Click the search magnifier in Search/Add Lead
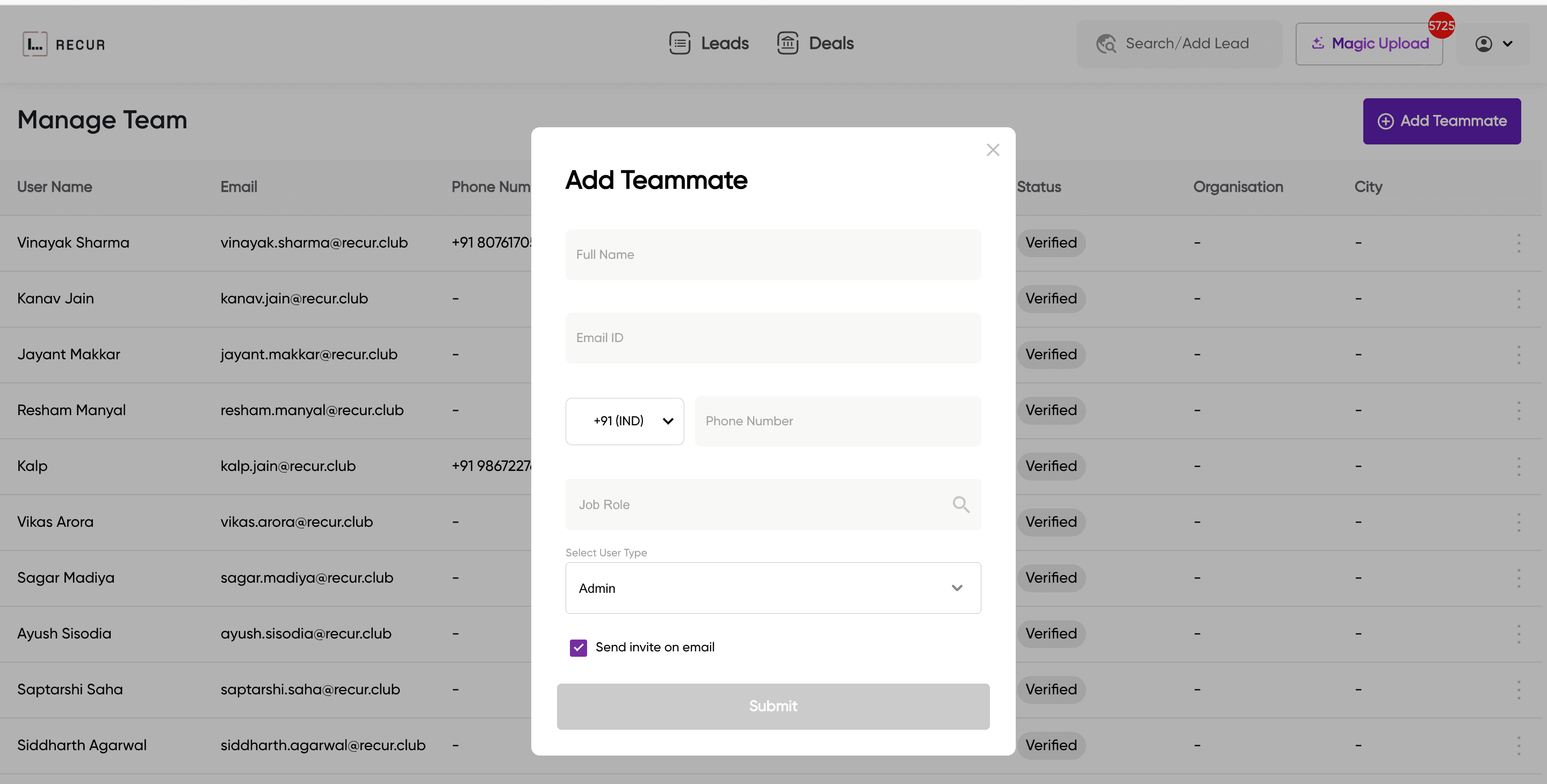 click(x=1106, y=43)
